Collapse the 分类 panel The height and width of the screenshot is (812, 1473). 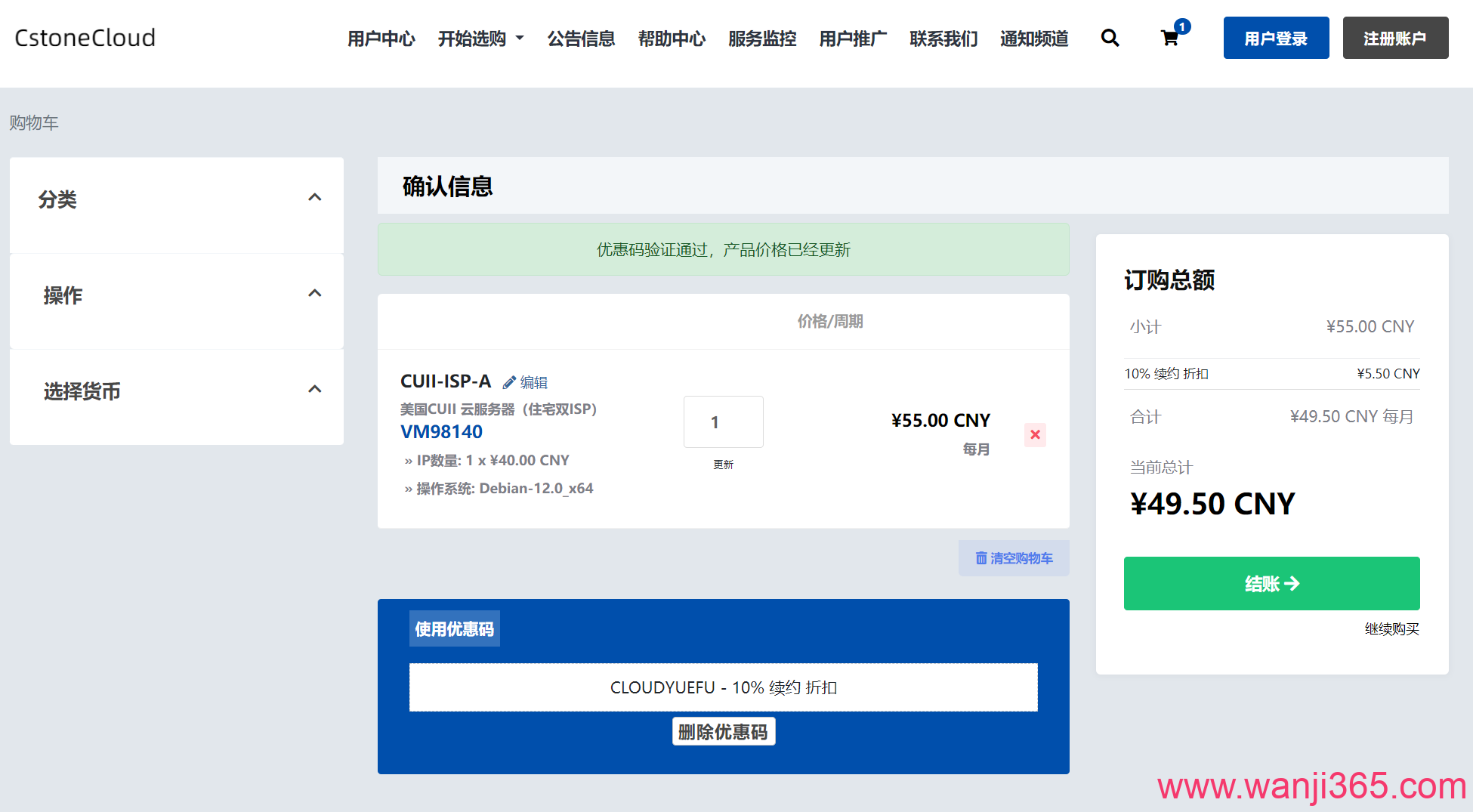click(x=315, y=197)
